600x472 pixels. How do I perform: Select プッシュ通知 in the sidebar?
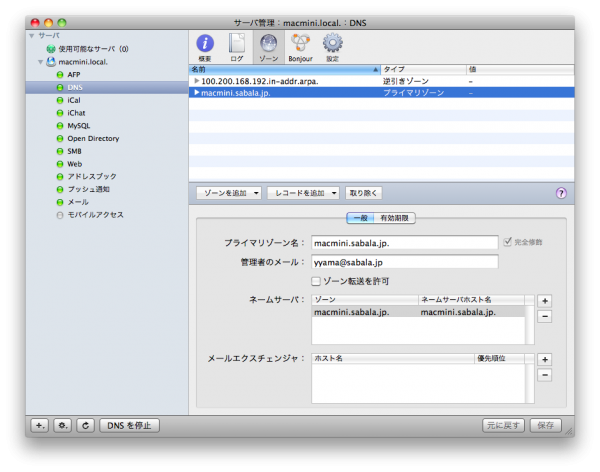(x=89, y=189)
